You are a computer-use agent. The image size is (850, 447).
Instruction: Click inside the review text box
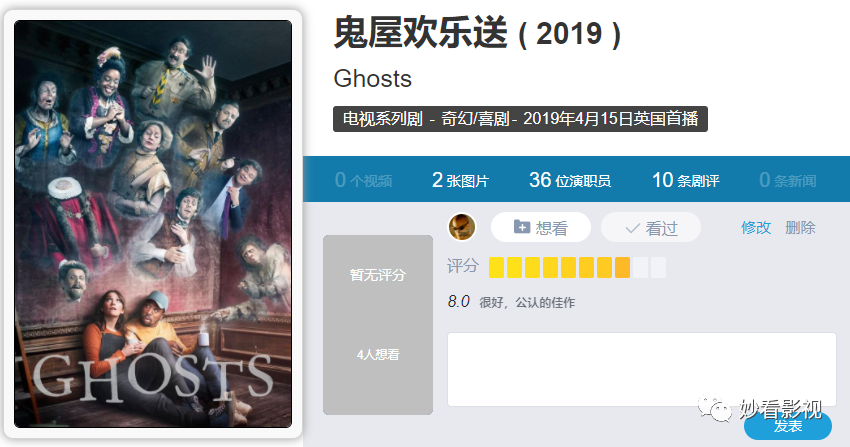tap(642, 370)
